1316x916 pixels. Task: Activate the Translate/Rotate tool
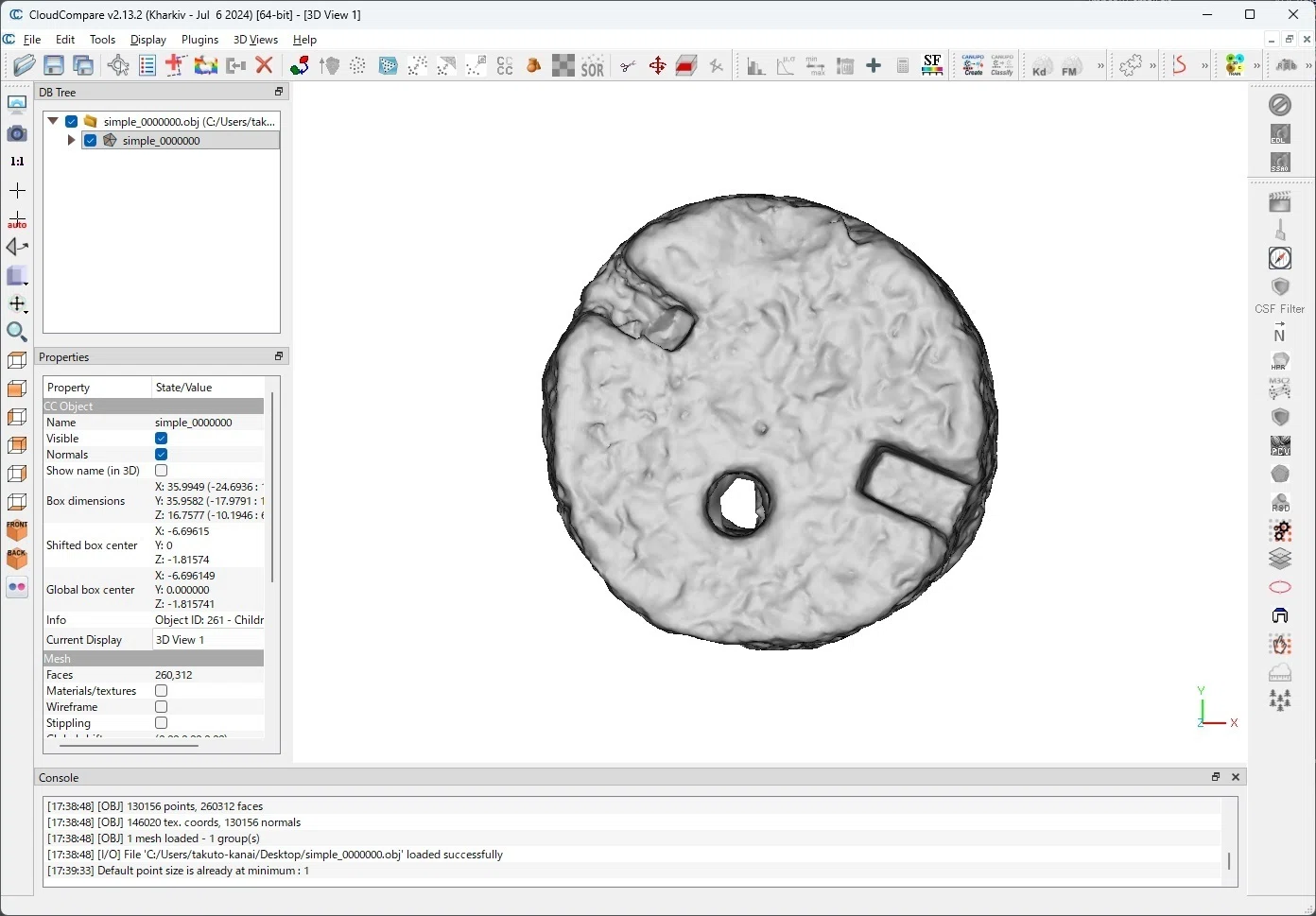click(657, 65)
